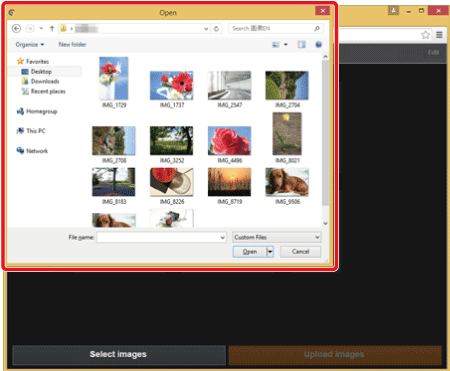Open the browser hamburger menu
This screenshot has height=371, width=450.
(x=439, y=35)
